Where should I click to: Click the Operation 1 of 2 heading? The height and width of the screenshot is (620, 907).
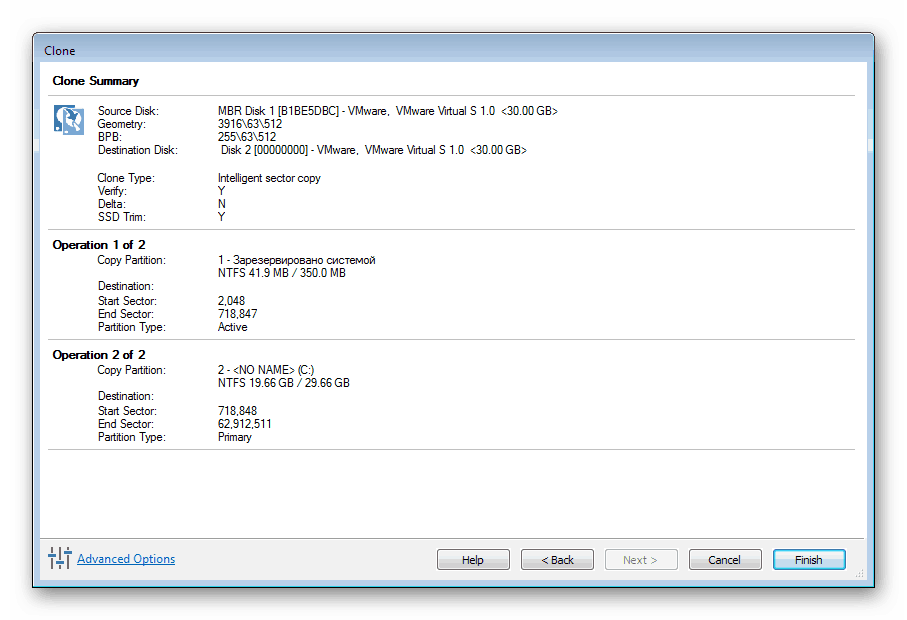(x=99, y=245)
